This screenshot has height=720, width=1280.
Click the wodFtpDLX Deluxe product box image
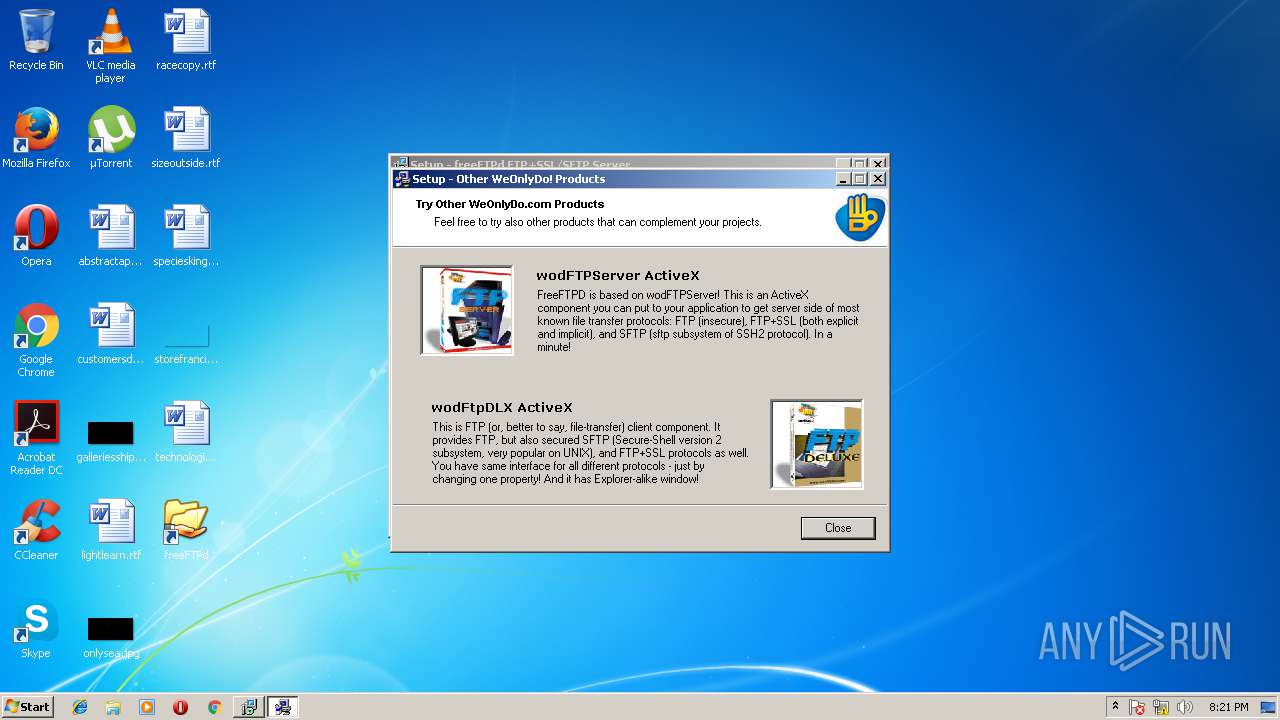tap(817, 444)
